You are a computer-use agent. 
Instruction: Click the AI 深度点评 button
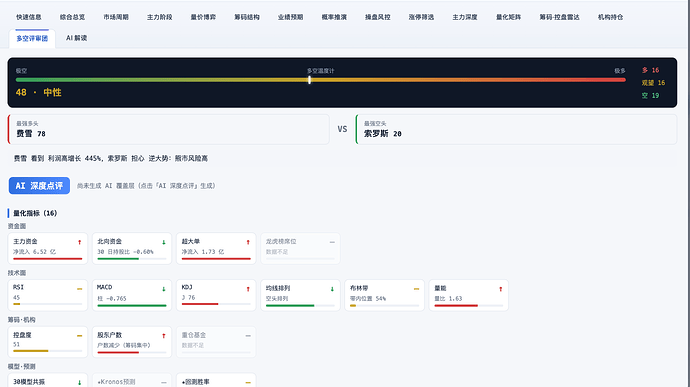click(39, 186)
